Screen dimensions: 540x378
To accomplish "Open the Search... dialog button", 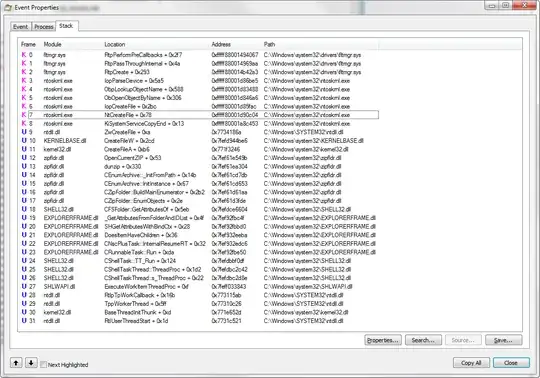I will click(x=423, y=340).
